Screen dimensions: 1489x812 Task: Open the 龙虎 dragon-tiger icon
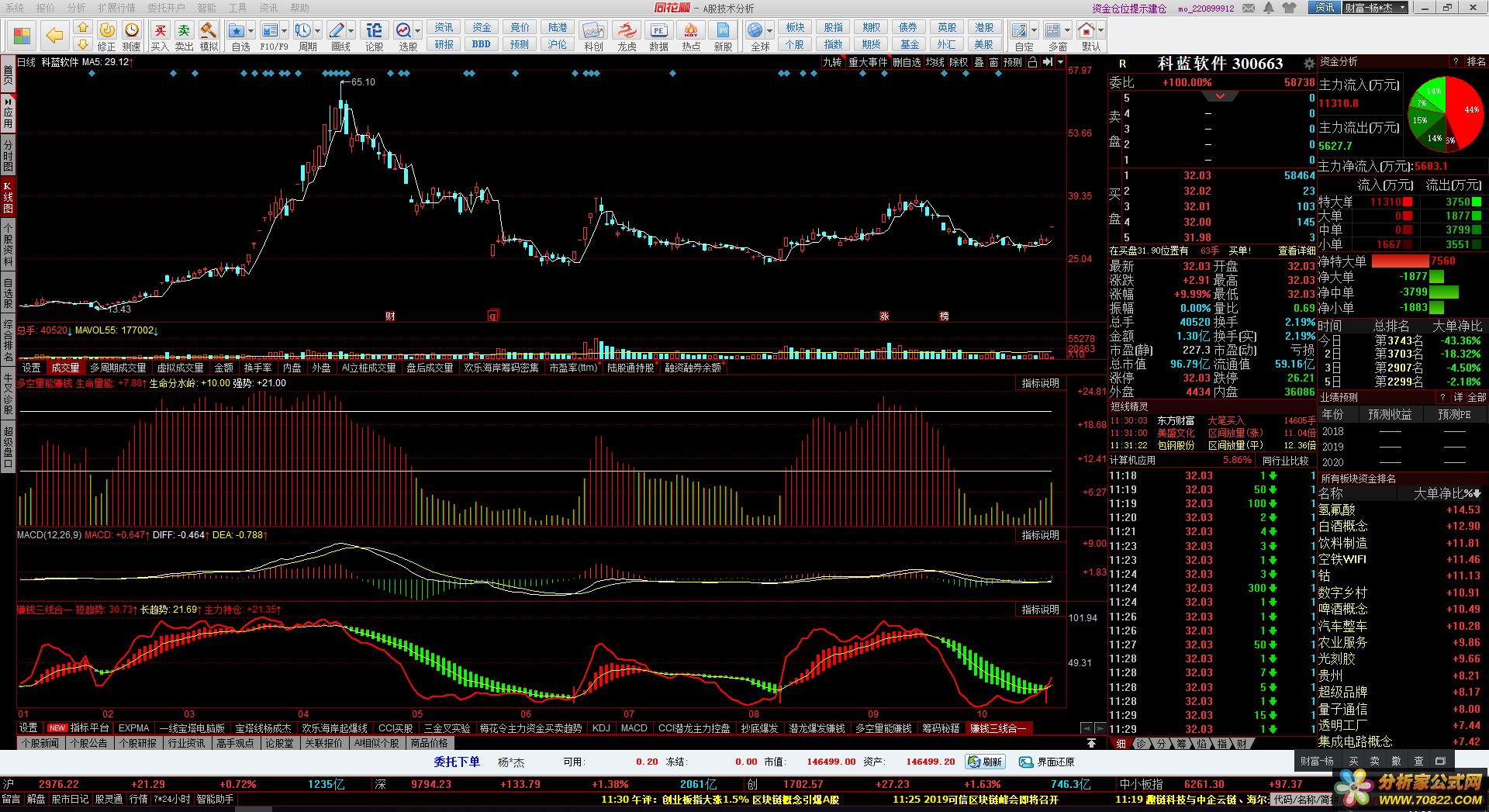627,30
